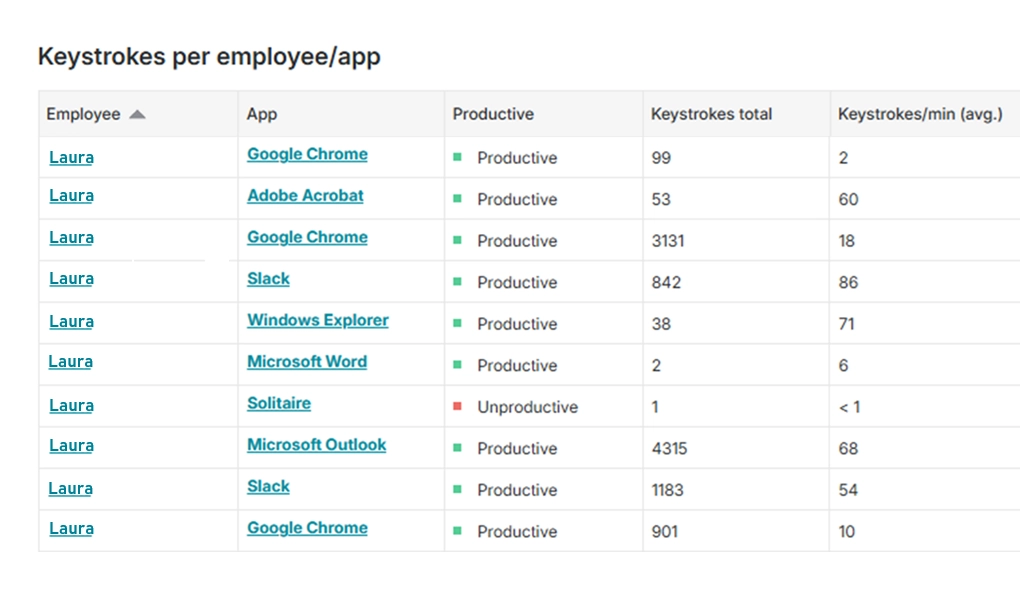The image size is (1020, 600).
Task: Select the "< 1" average in Solitaire row
Action: pyautogui.click(x=850, y=407)
